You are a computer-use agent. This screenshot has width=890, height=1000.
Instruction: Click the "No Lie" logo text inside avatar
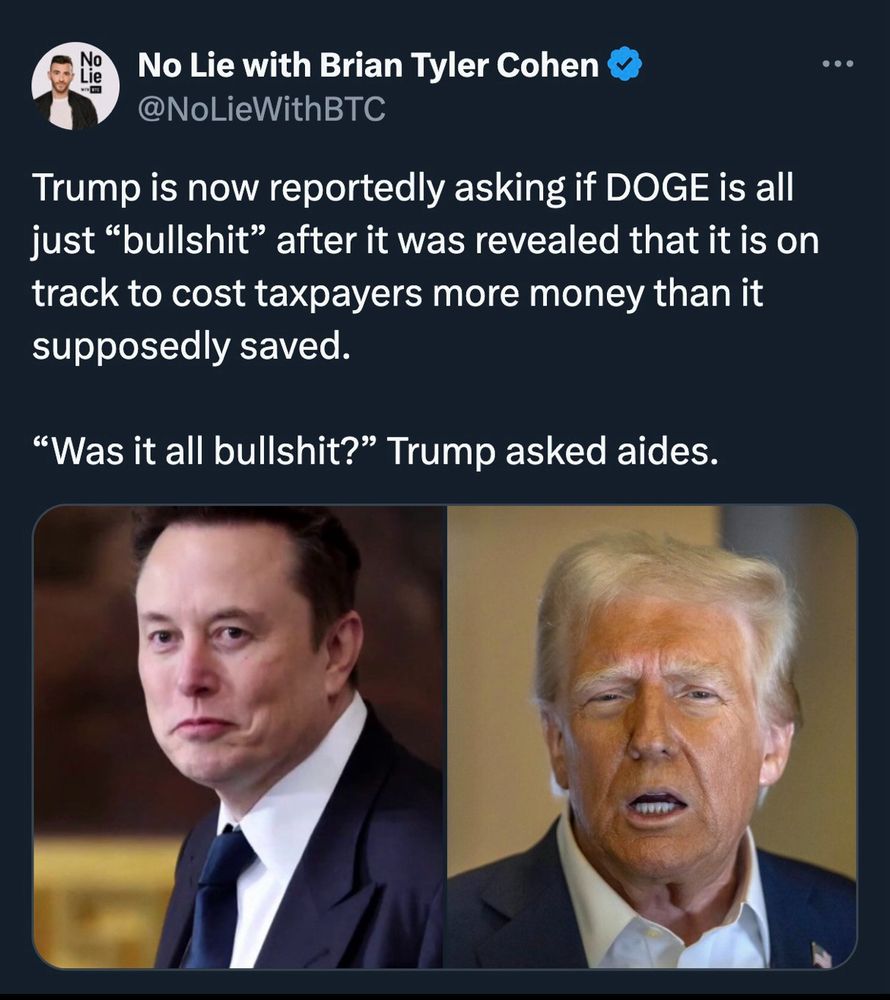tap(91, 67)
